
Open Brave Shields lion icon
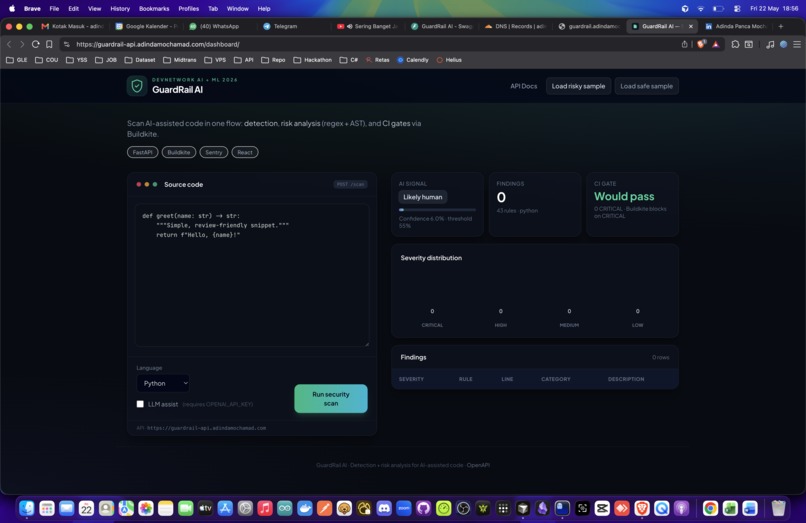click(701, 44)
